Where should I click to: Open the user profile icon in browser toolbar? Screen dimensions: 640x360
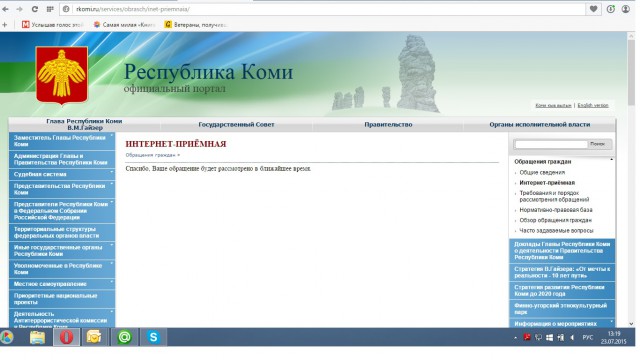point(626,9)
